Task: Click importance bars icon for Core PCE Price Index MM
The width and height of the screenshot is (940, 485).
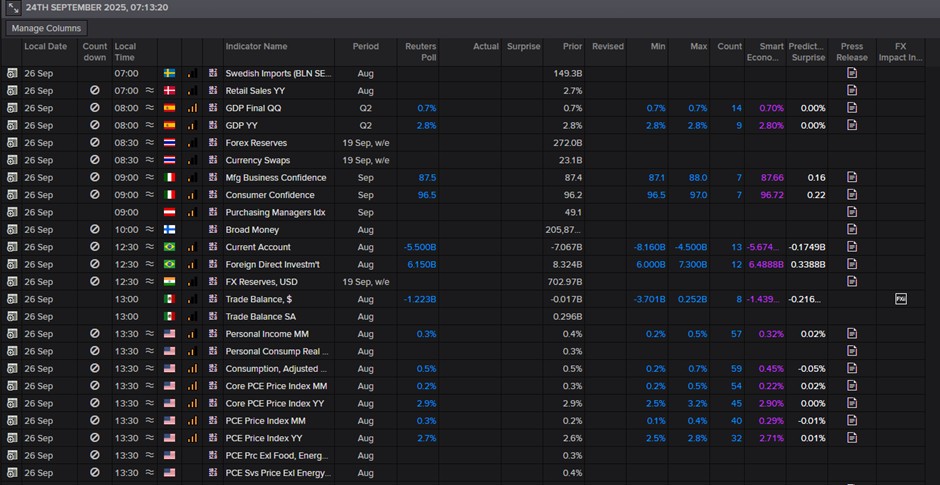Action: click(x=192, y=386)
